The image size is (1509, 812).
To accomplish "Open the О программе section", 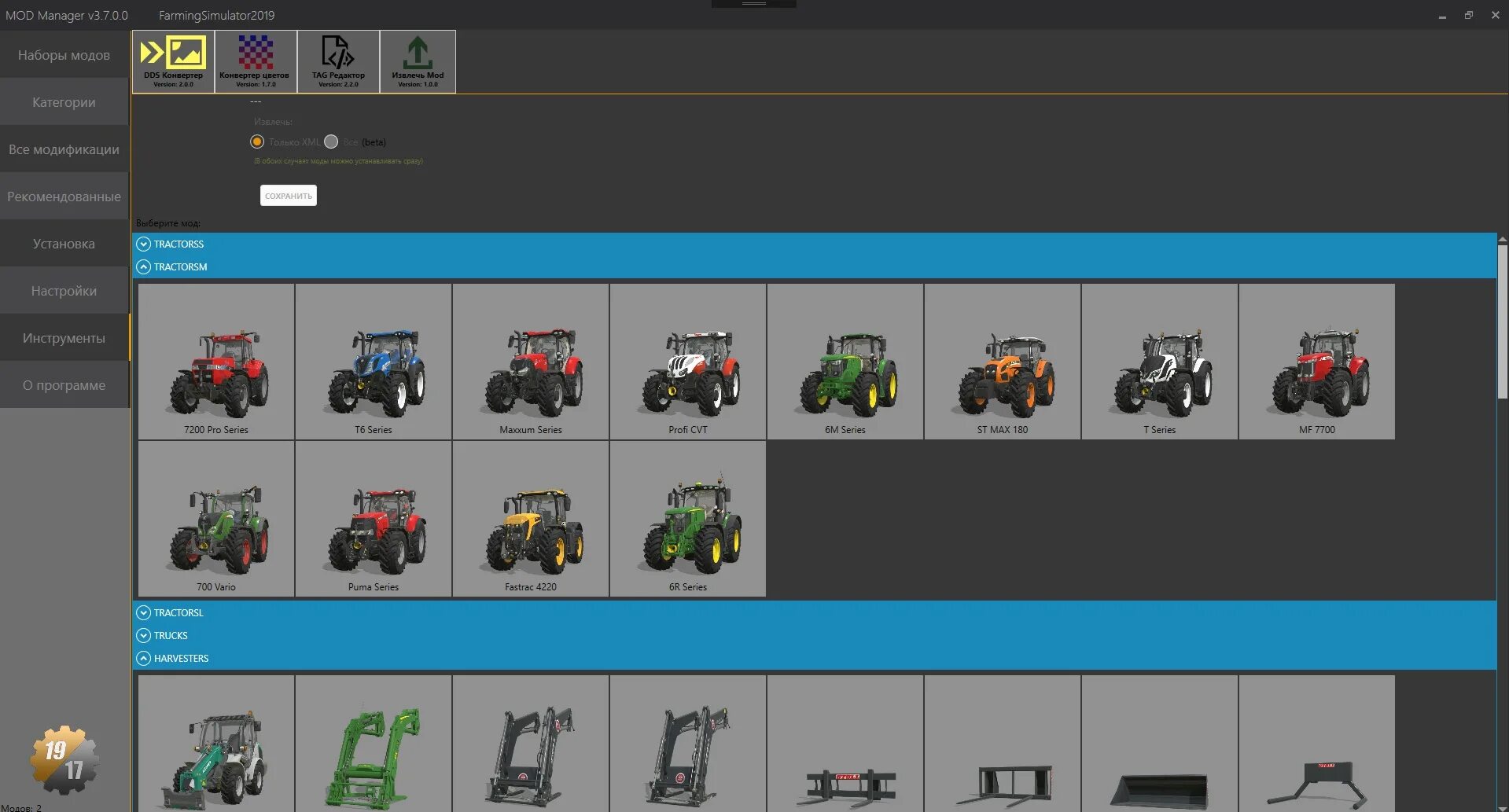I will pyautogui.click(x=64, y=385).
